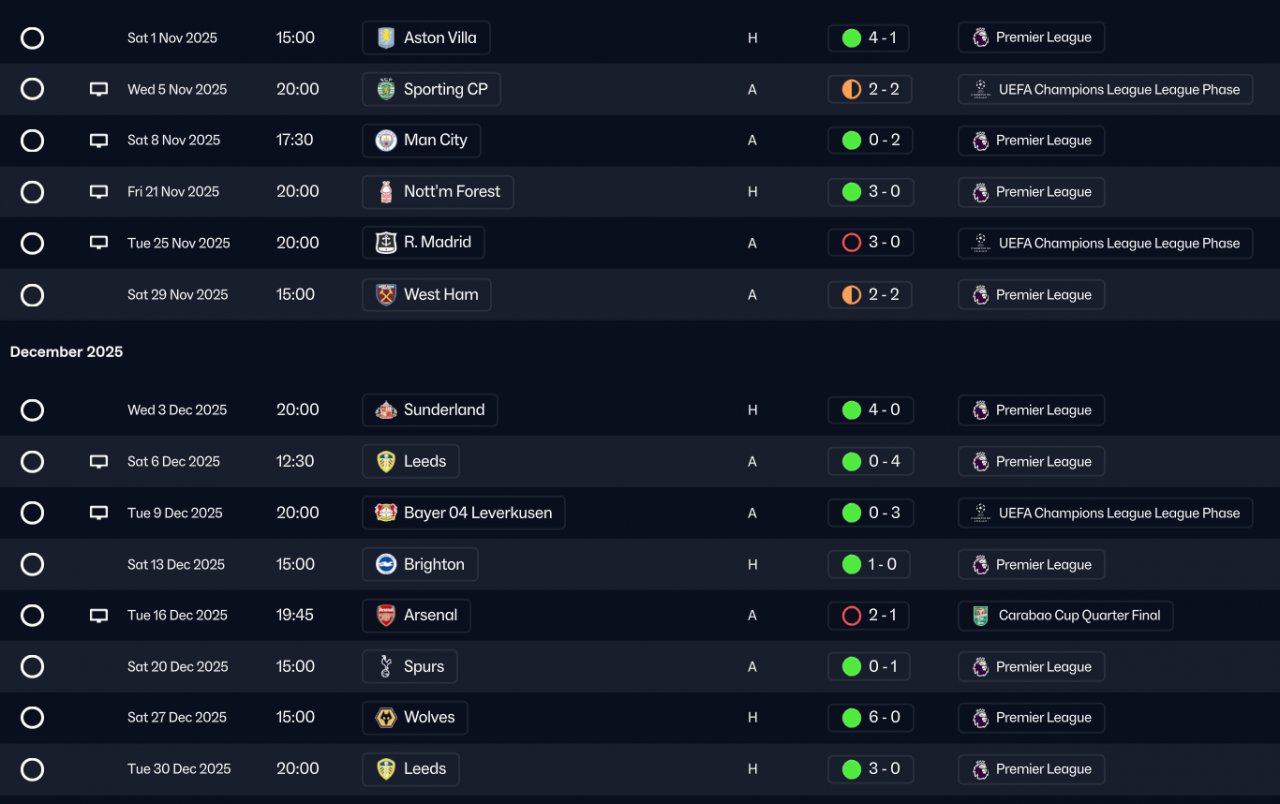Click the Wolves club badge icon

[386, 718]
